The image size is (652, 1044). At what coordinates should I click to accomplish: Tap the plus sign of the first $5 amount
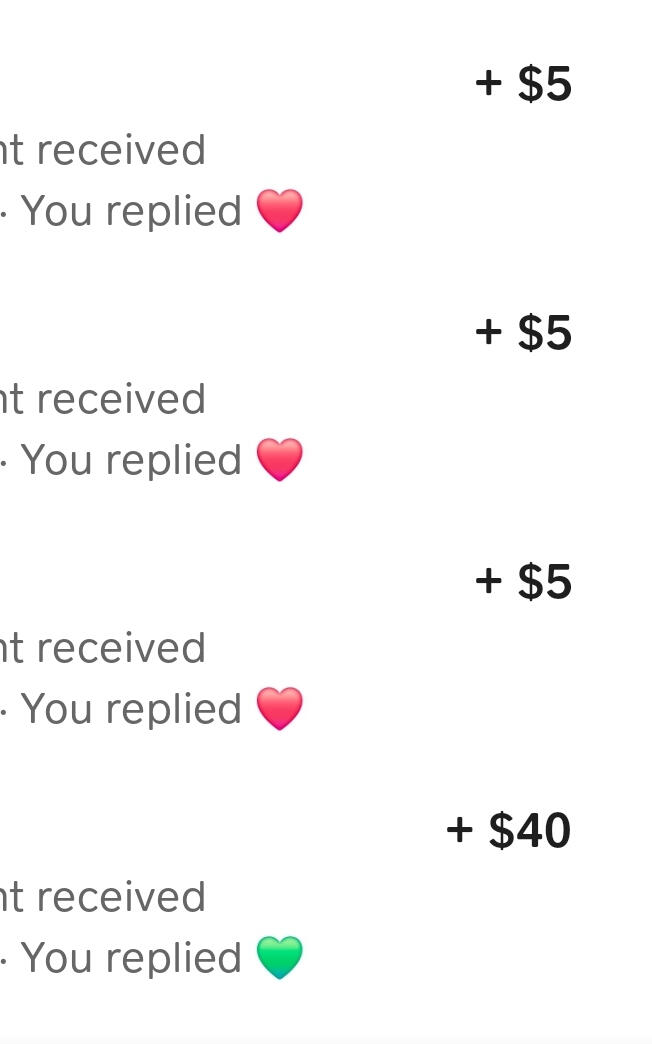click(x=488, y=83)
